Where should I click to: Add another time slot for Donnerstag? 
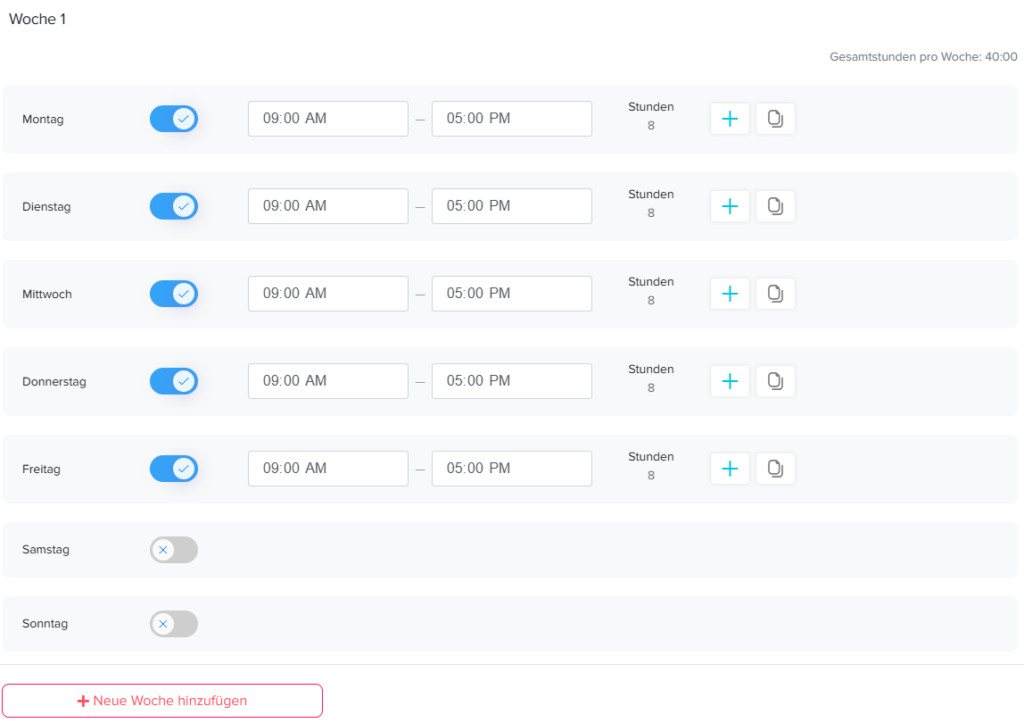(x=729, y=381)
